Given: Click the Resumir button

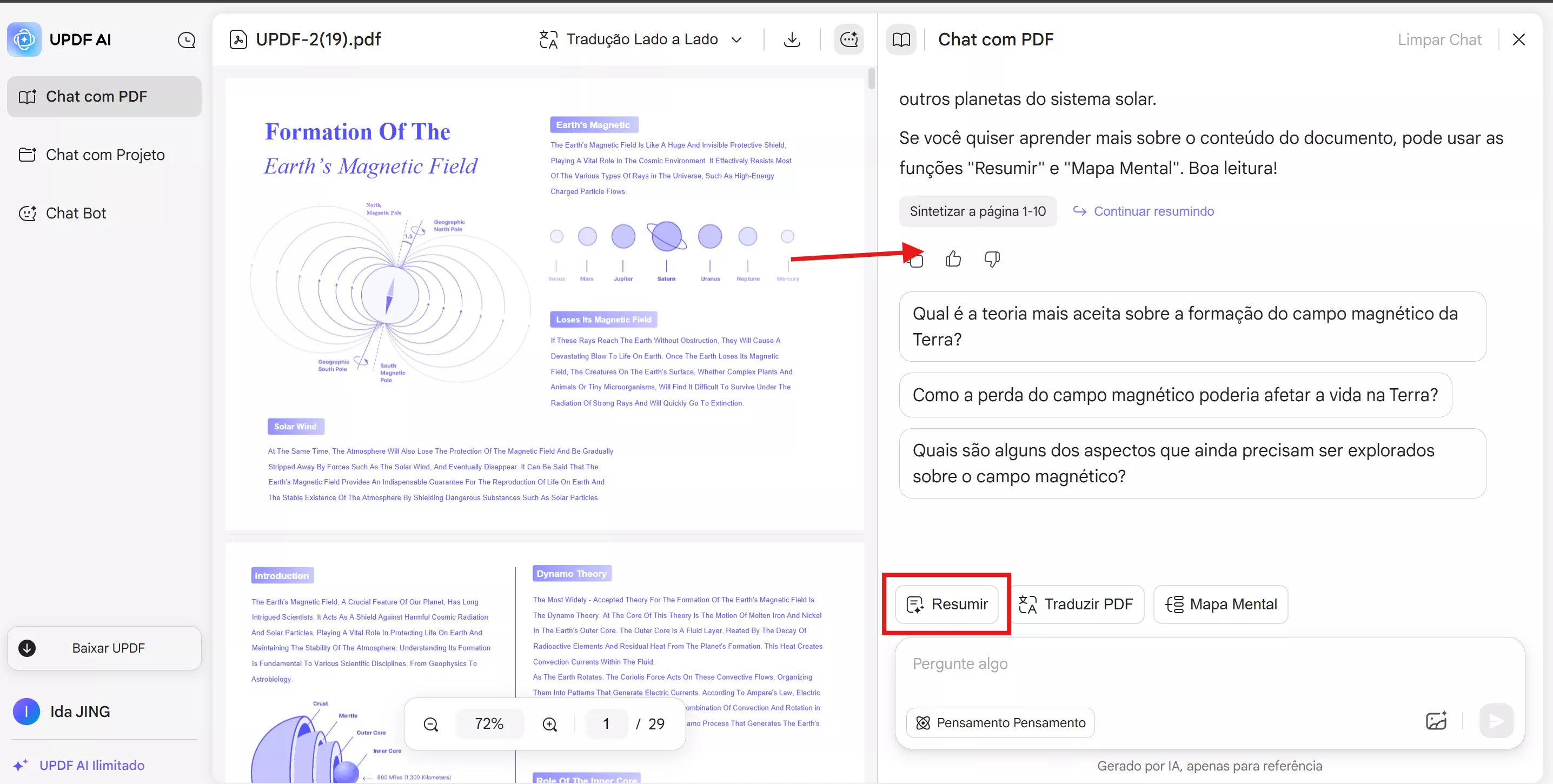Looking at the screenshot, I should 946,604.
